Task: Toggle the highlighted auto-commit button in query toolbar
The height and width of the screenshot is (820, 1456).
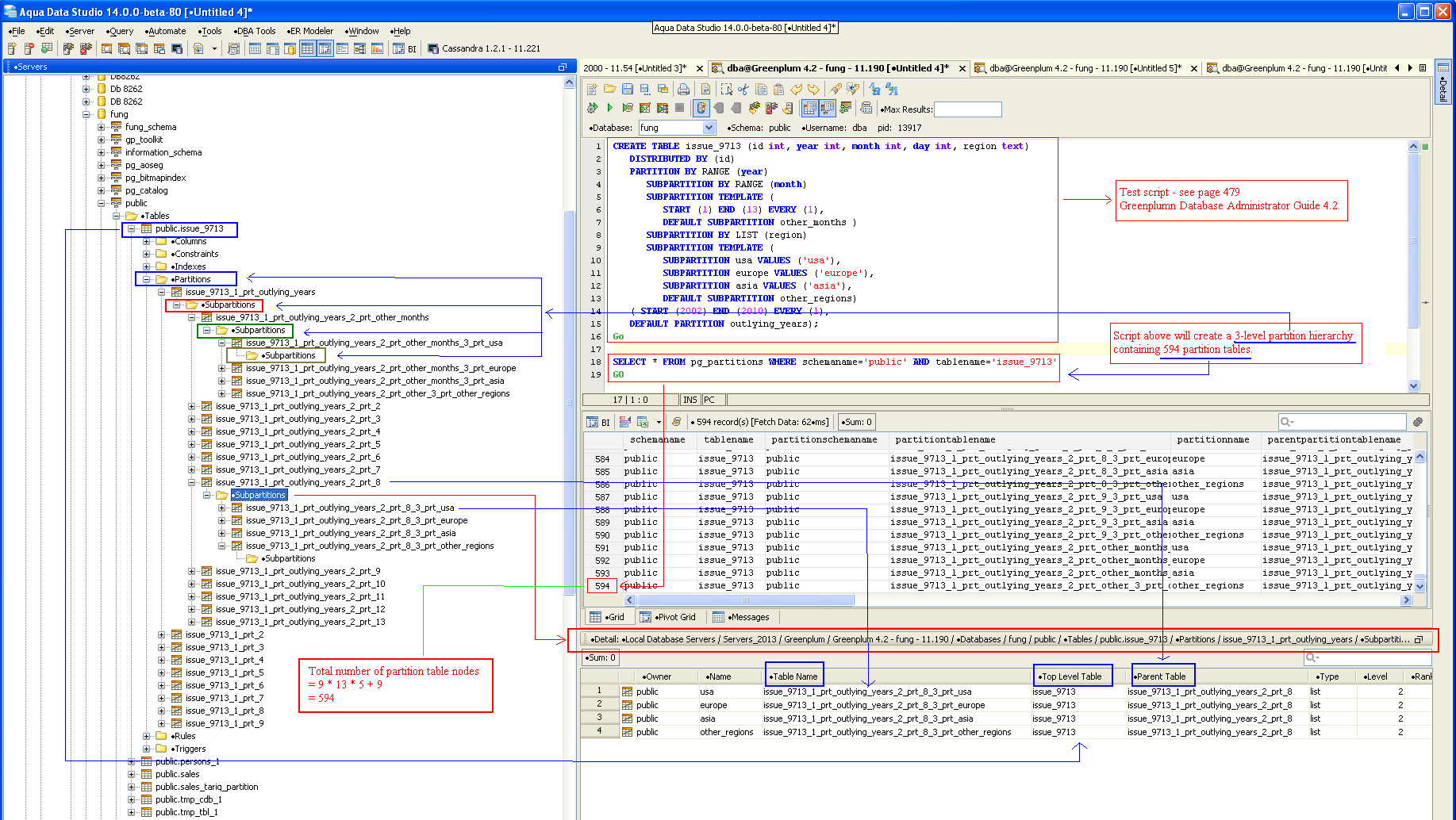Action: [701, 109]
